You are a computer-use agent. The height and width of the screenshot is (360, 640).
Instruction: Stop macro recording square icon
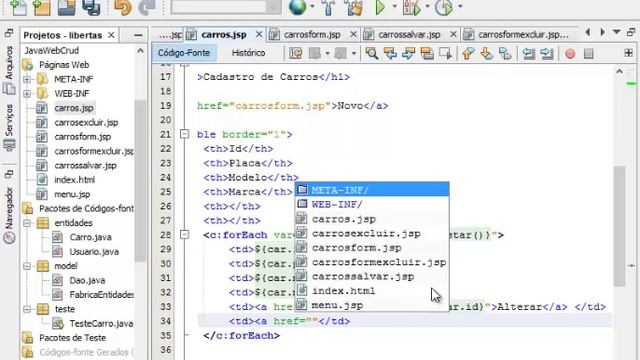coord(589,53)
